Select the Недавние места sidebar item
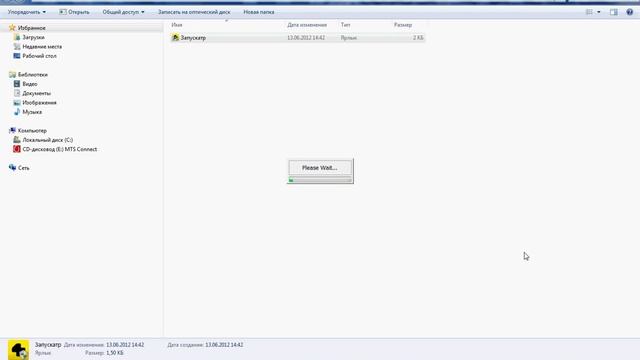The height and width of the screenshot is (360, 640). tap(42, 47)
